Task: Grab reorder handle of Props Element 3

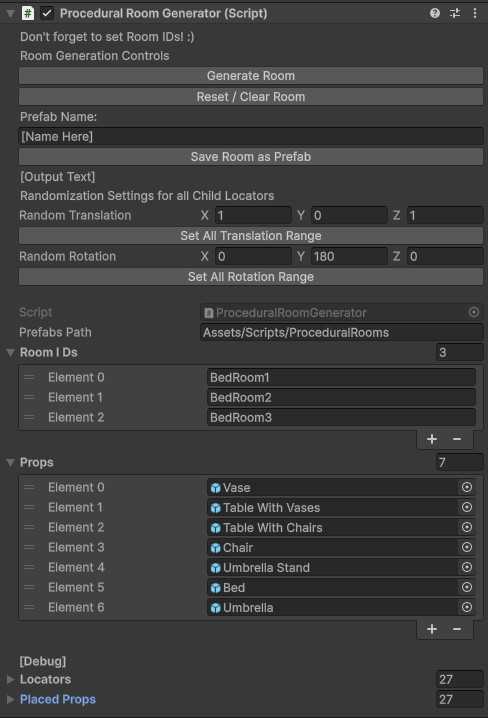Action: [29, 547]
